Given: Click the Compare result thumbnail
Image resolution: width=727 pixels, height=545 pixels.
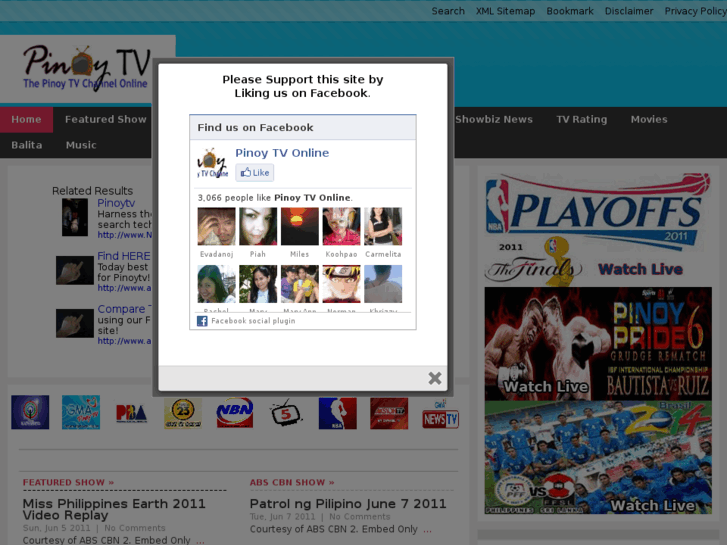Looking at the screenshot, I should 75,323.
